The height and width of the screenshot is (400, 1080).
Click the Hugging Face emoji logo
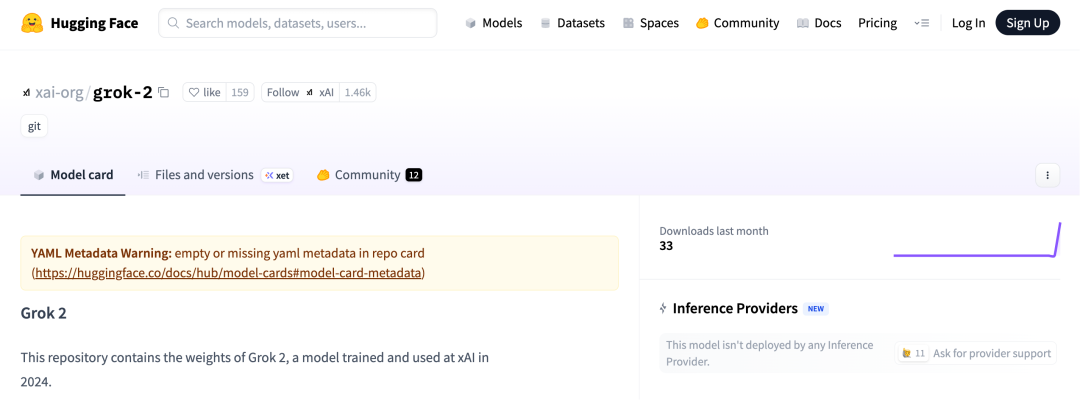click(31, 23)
